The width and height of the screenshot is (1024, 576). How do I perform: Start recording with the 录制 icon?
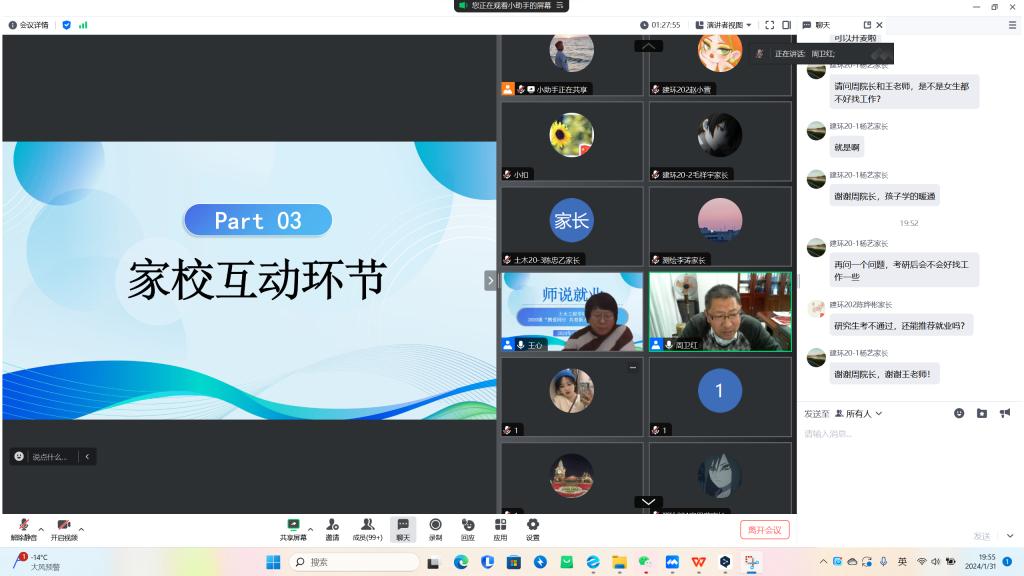click(435, 526)
